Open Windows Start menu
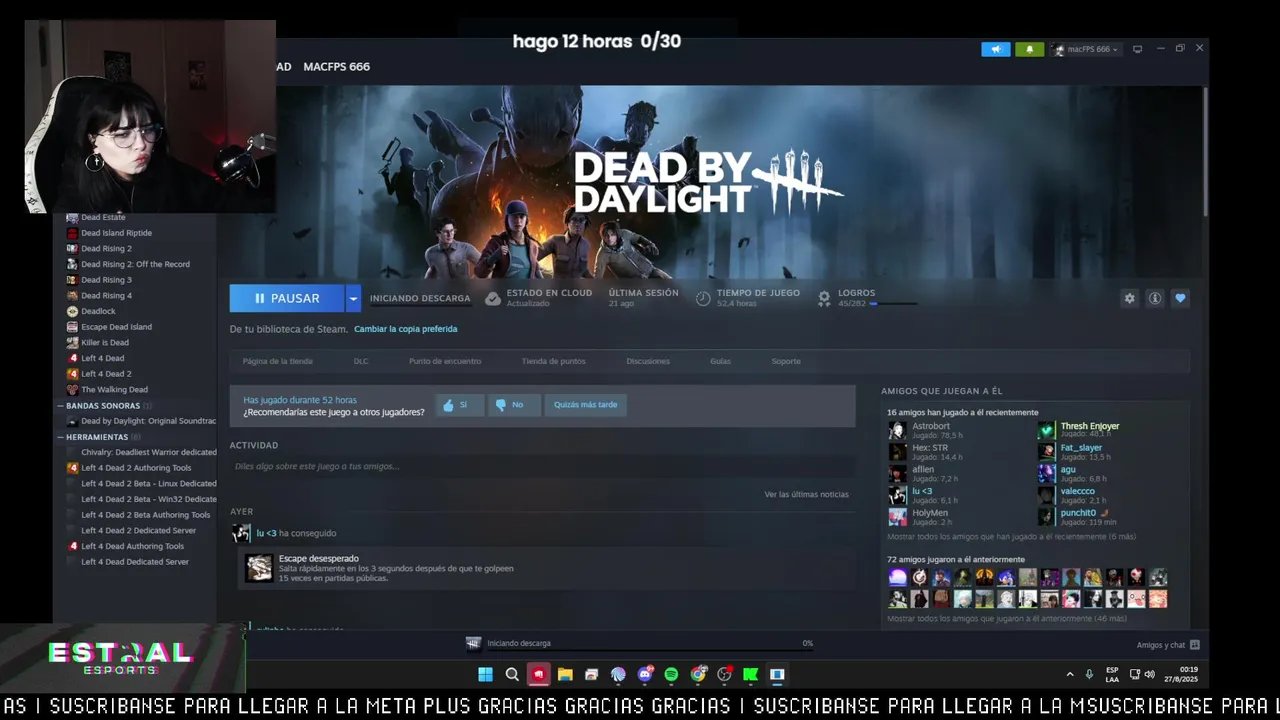Viewport: 1280px width, 720px height. [485, 674]
